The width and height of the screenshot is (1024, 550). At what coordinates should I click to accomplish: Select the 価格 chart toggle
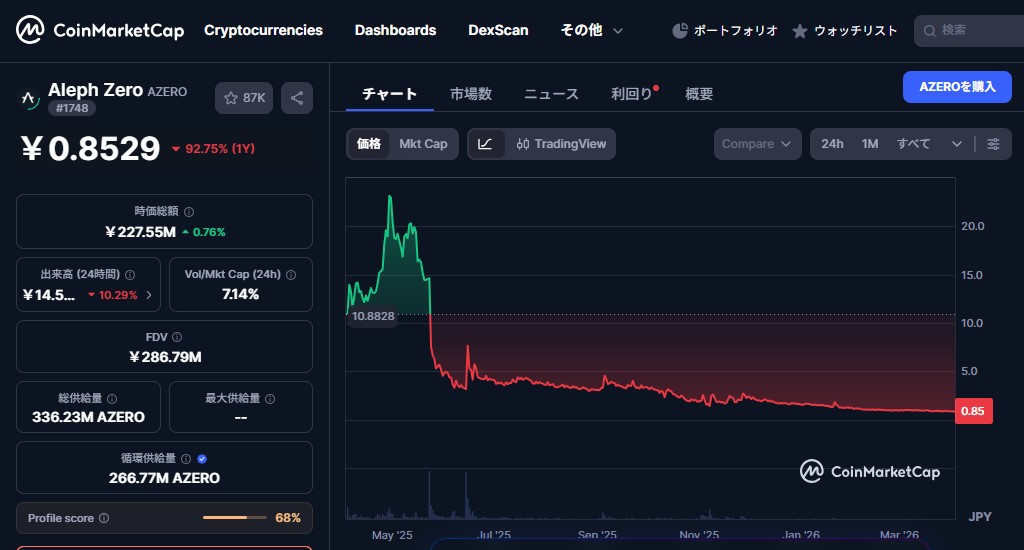[x=369, y=144]
